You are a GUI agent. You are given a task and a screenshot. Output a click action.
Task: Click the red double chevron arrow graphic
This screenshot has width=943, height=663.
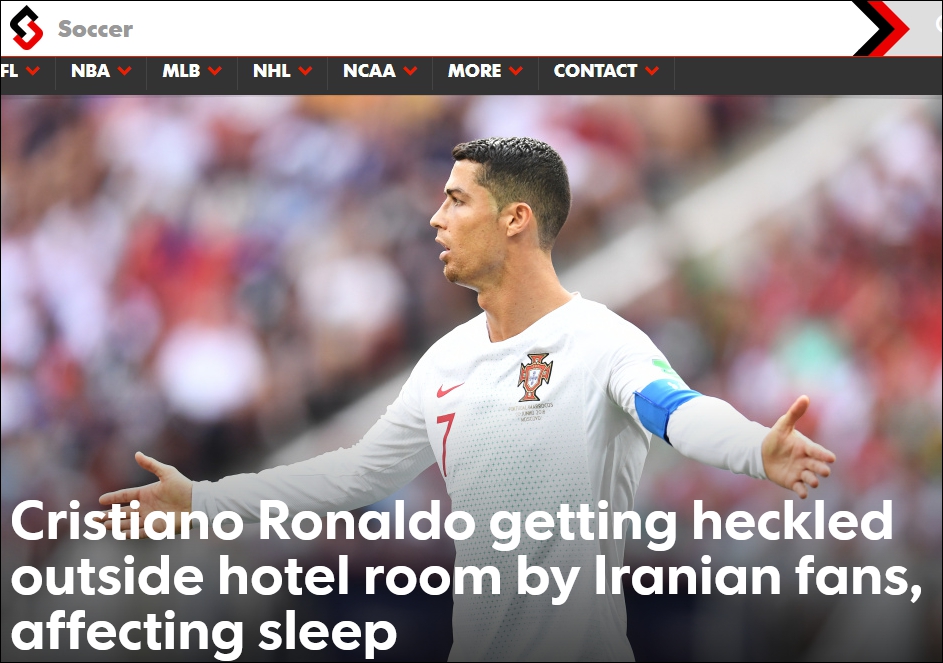click(x=882, y=28)
